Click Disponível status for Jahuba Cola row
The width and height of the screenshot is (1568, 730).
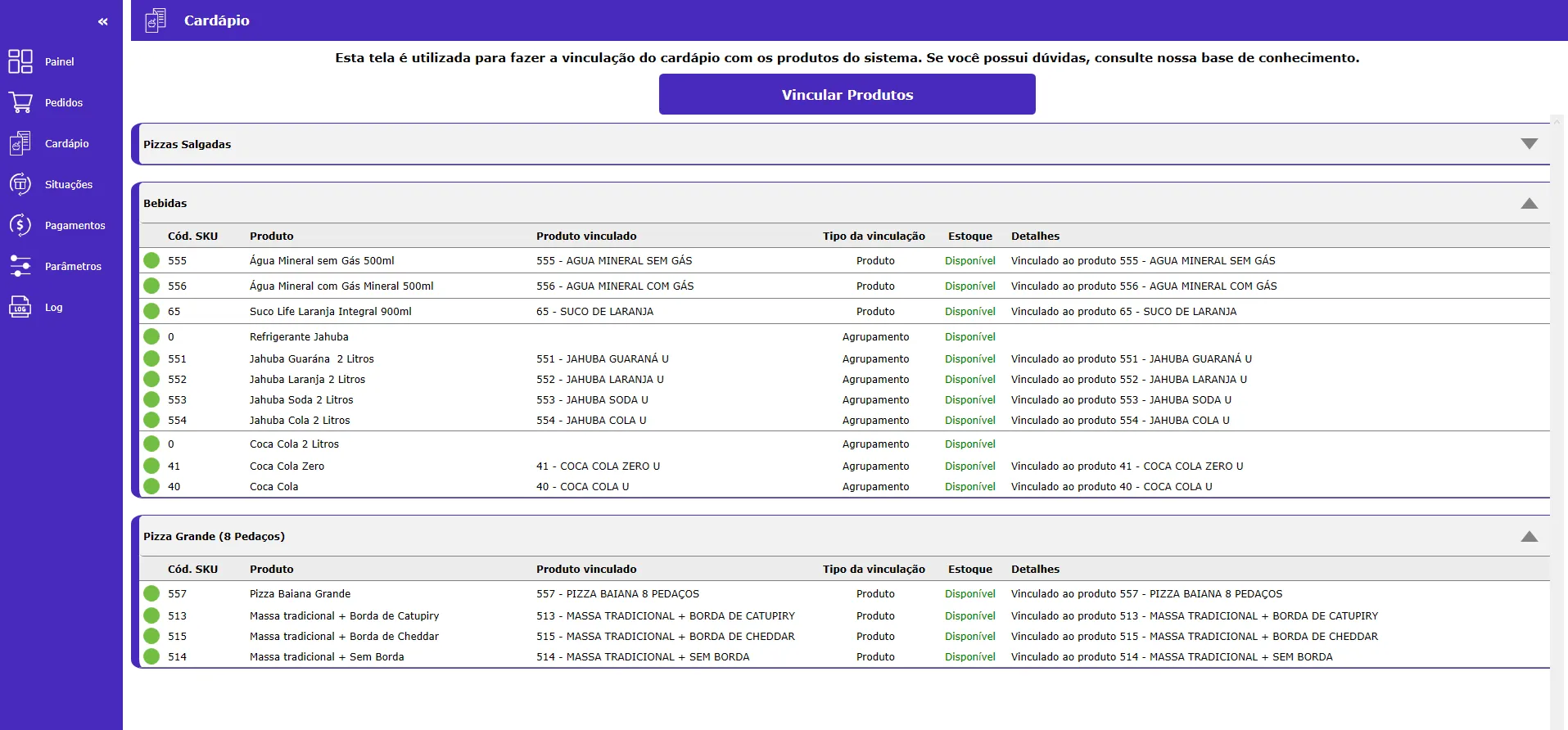point(970,420)
